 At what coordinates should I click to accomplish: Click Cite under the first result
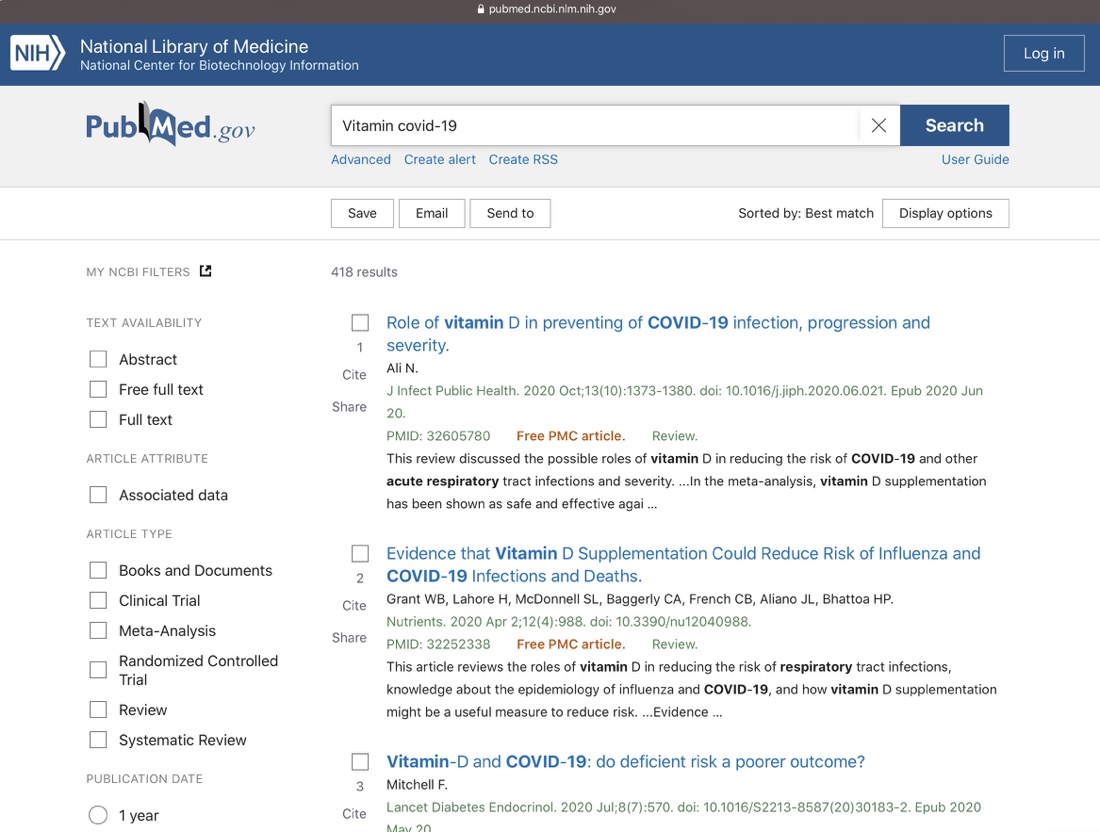354,375
